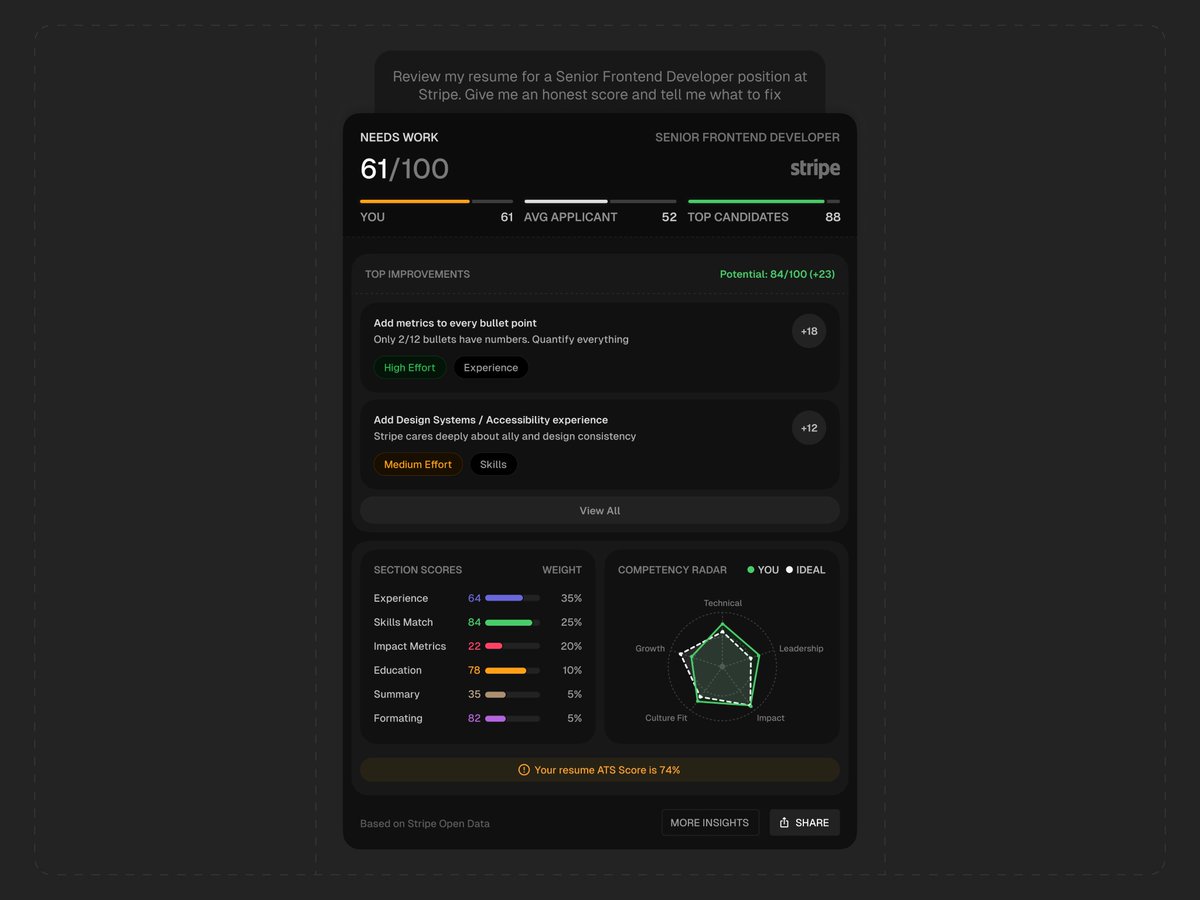Open the View All improvements button
The height and width of the screenshot is (900, 1200).
tap(600, 510)
